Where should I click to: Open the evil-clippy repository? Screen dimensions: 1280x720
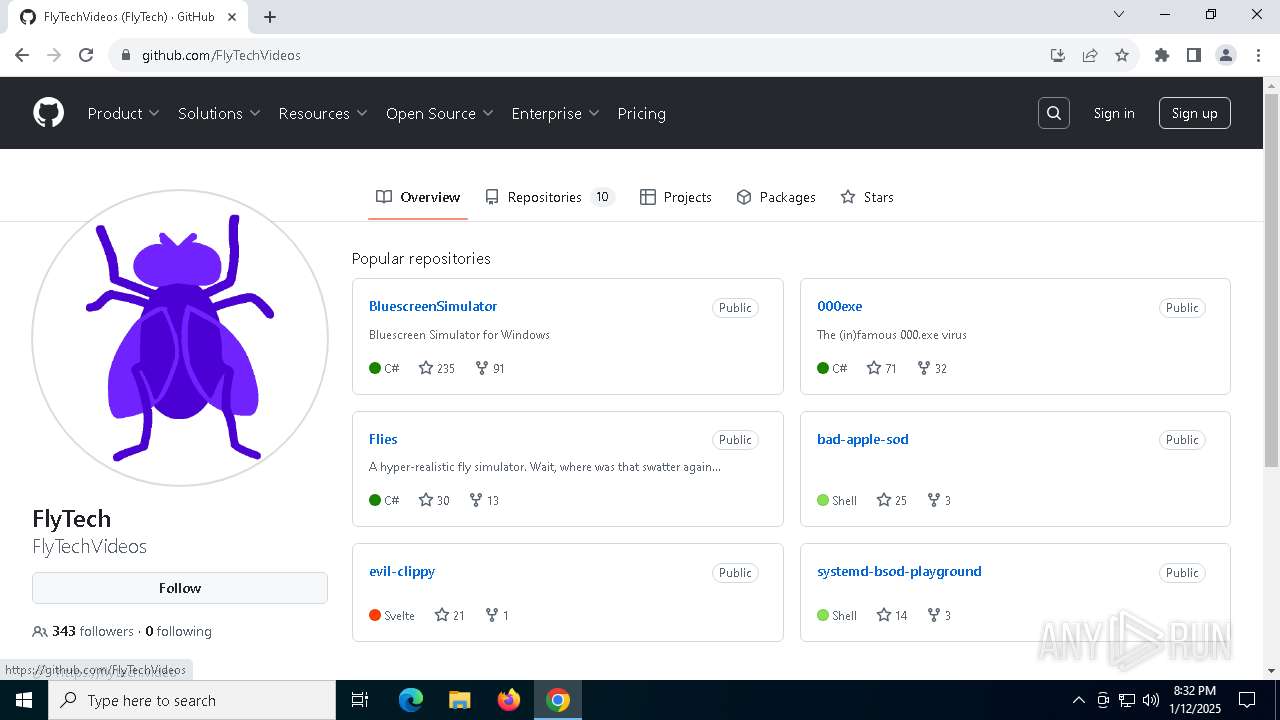(x=402, y=571)
